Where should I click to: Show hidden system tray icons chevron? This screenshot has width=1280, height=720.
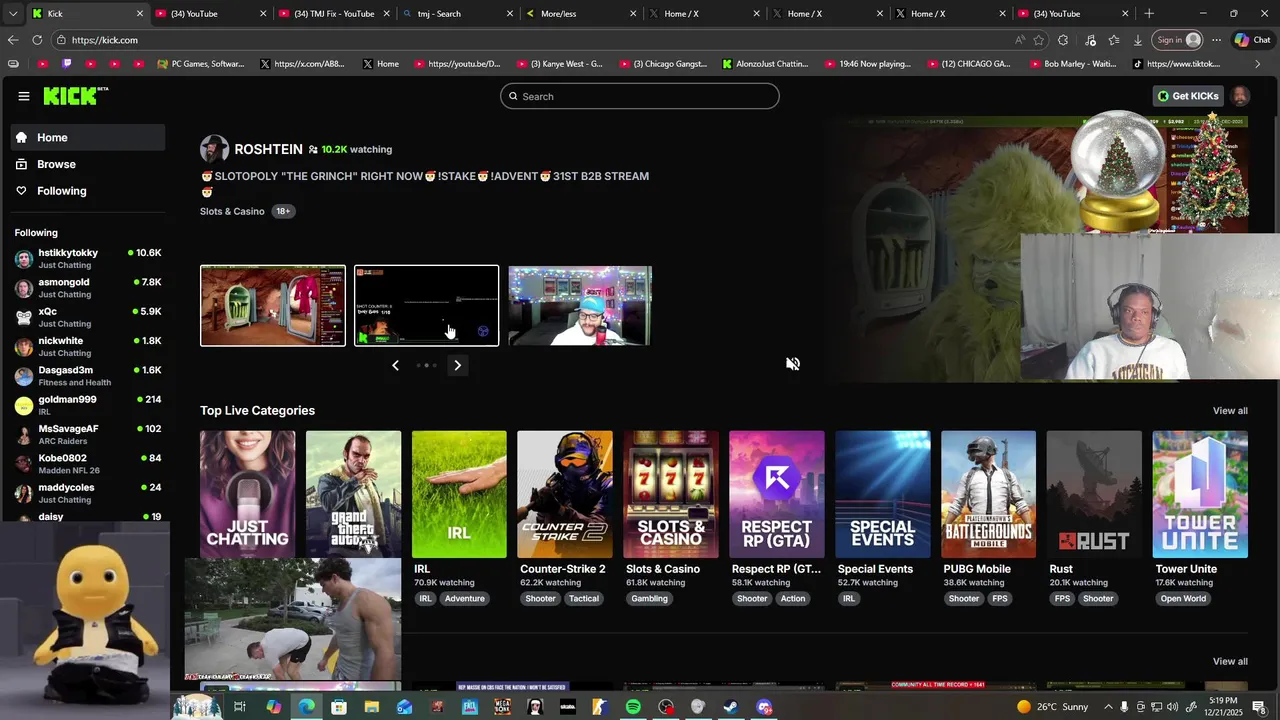(x=1107, y=707)
